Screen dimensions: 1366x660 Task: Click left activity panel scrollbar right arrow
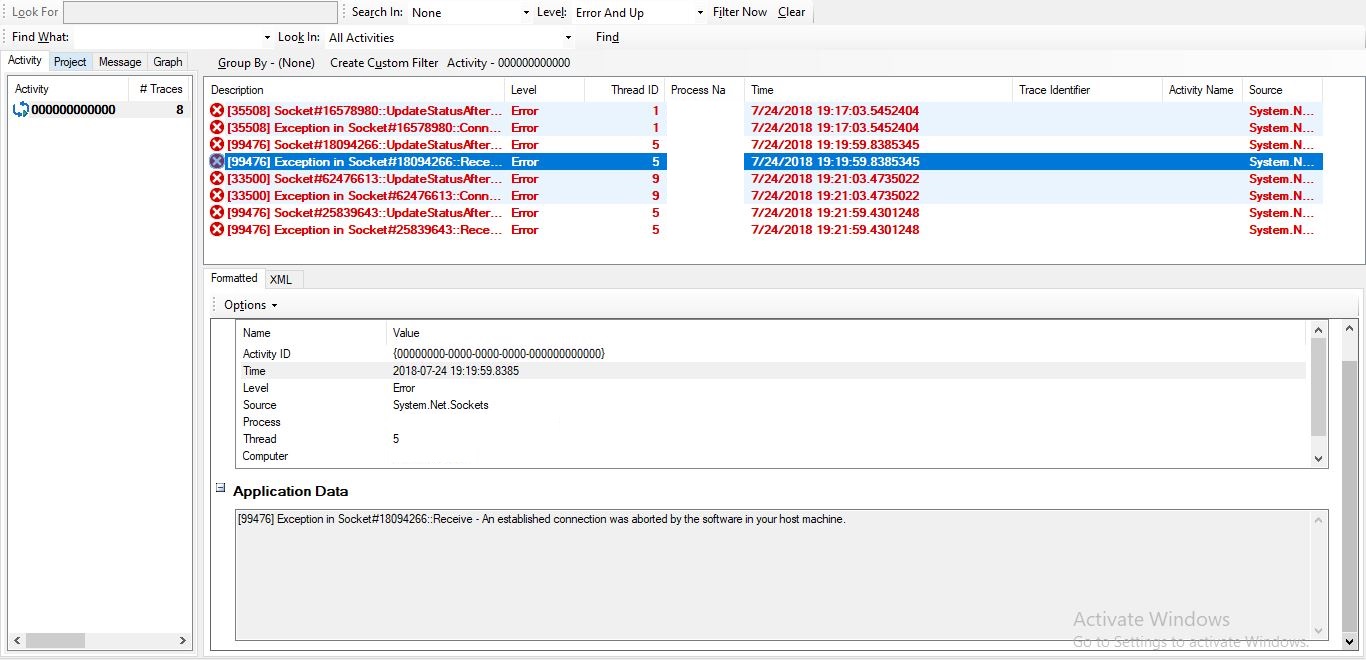[x=183, y=640]
